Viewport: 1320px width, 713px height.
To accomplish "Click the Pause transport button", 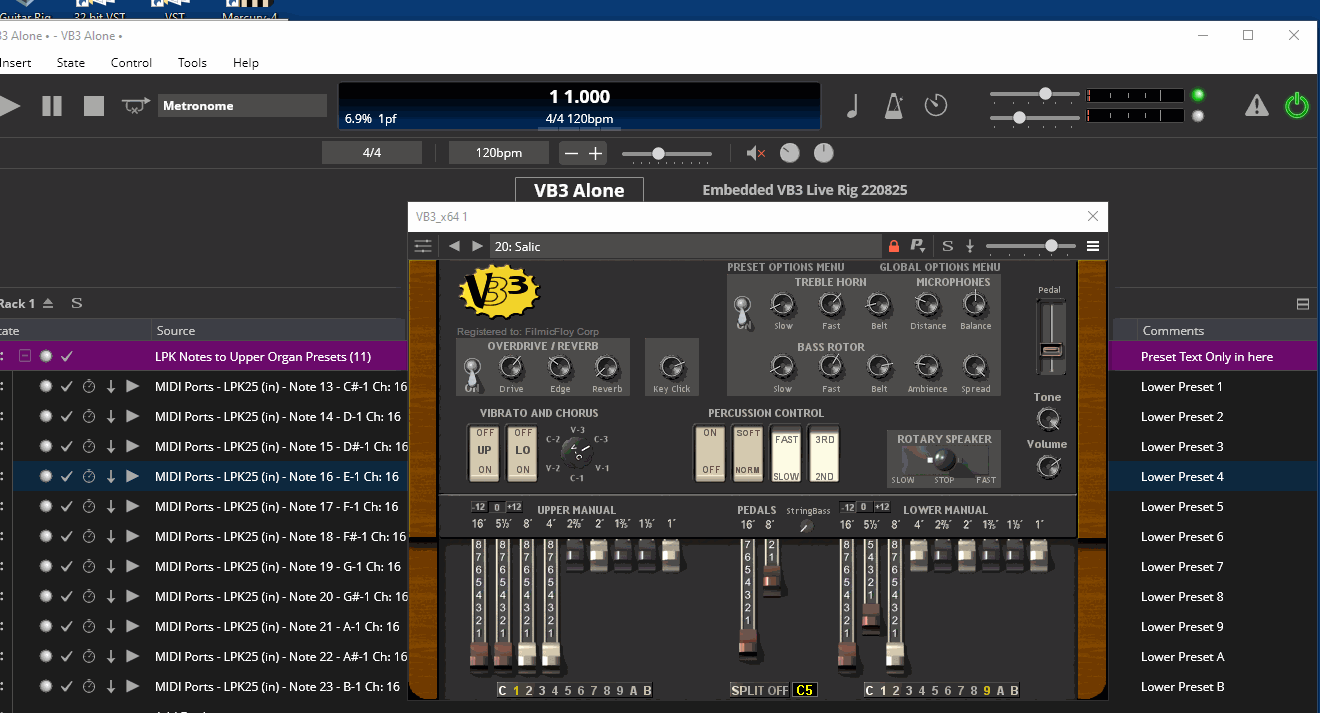I will pos(52,106).
